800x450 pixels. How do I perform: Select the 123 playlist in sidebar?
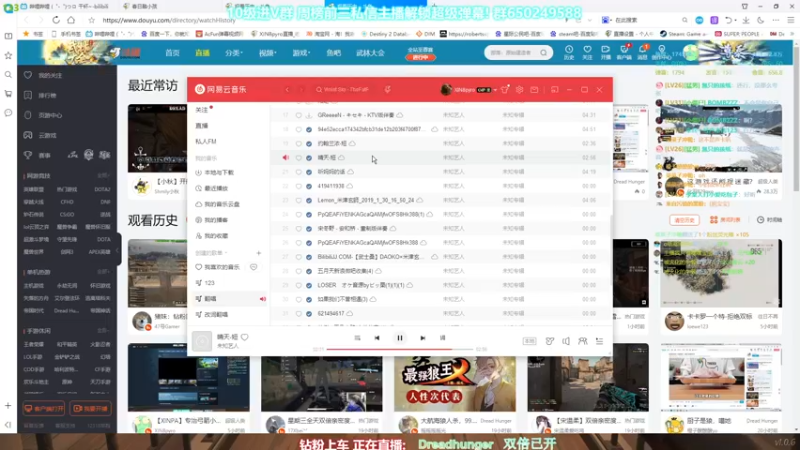pos(205,283)
